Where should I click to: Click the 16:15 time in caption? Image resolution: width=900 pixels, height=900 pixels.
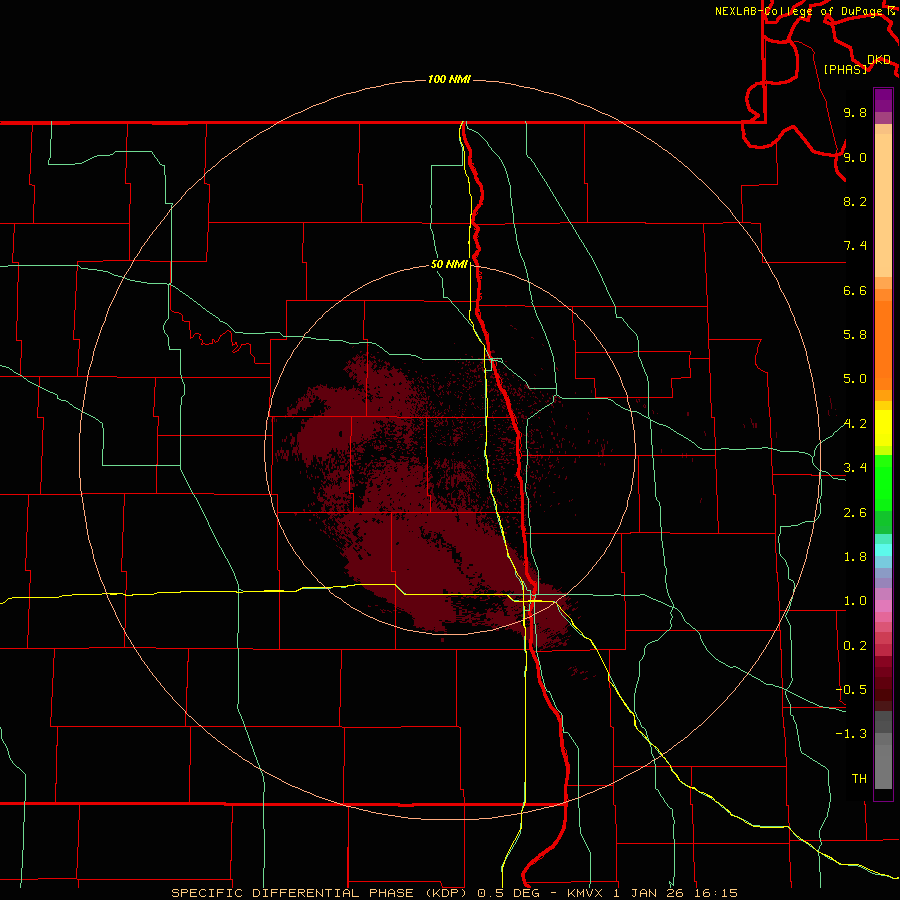715,893
